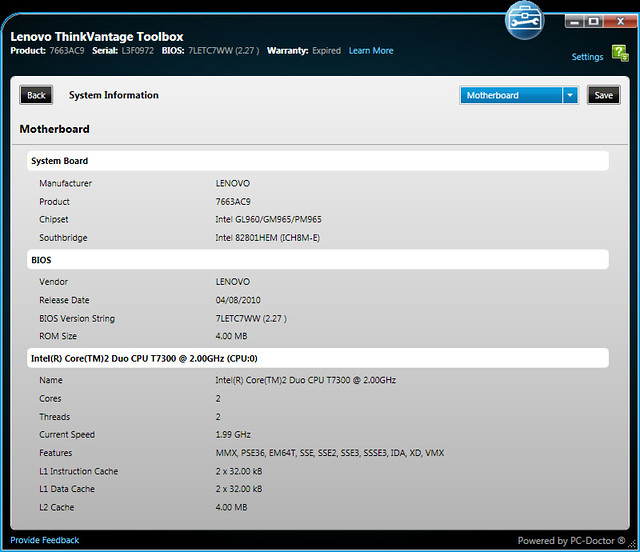Select the Manufacturer value LENOVO under System Board

pos(233,183)
